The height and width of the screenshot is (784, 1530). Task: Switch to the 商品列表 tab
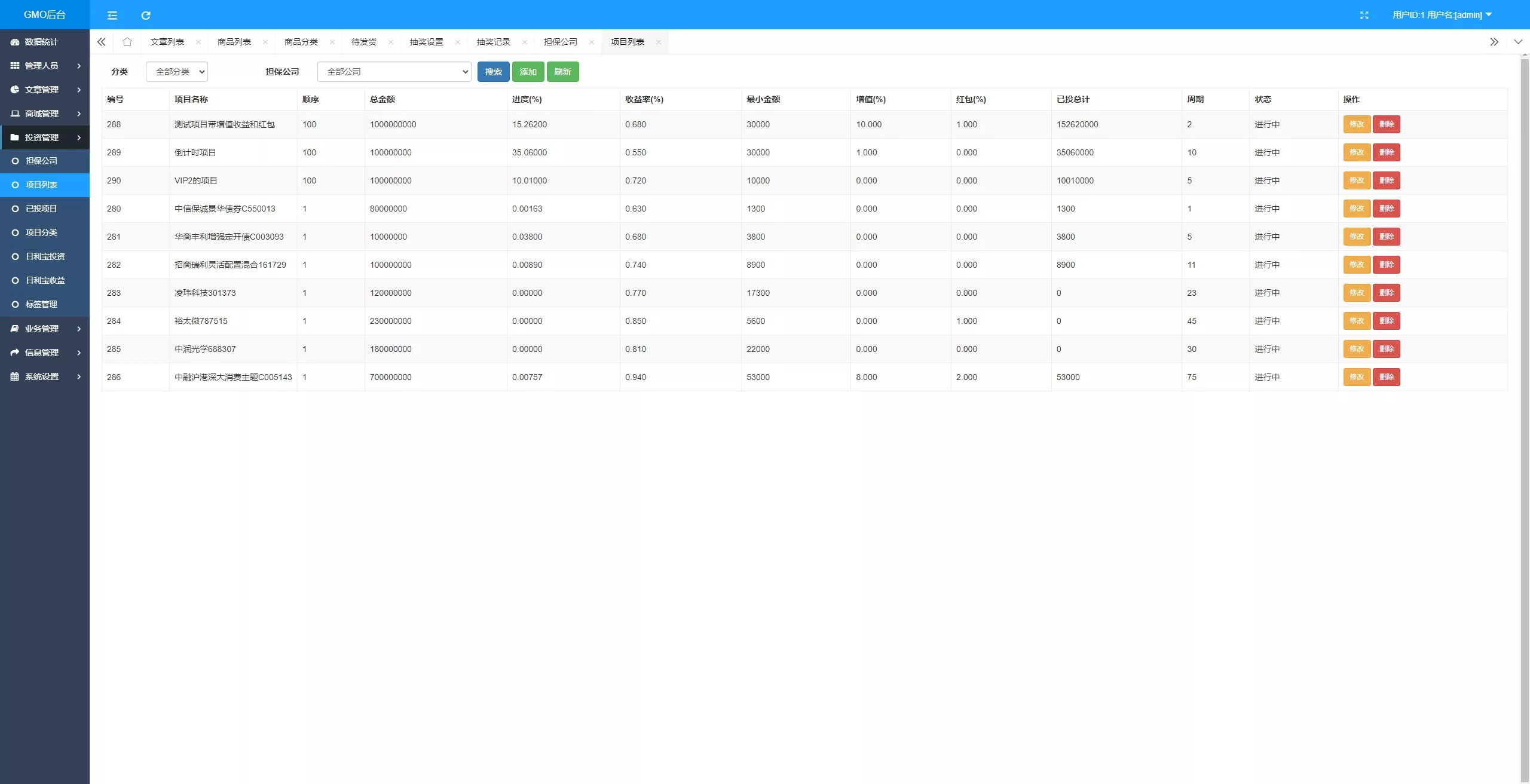[234, 42]
